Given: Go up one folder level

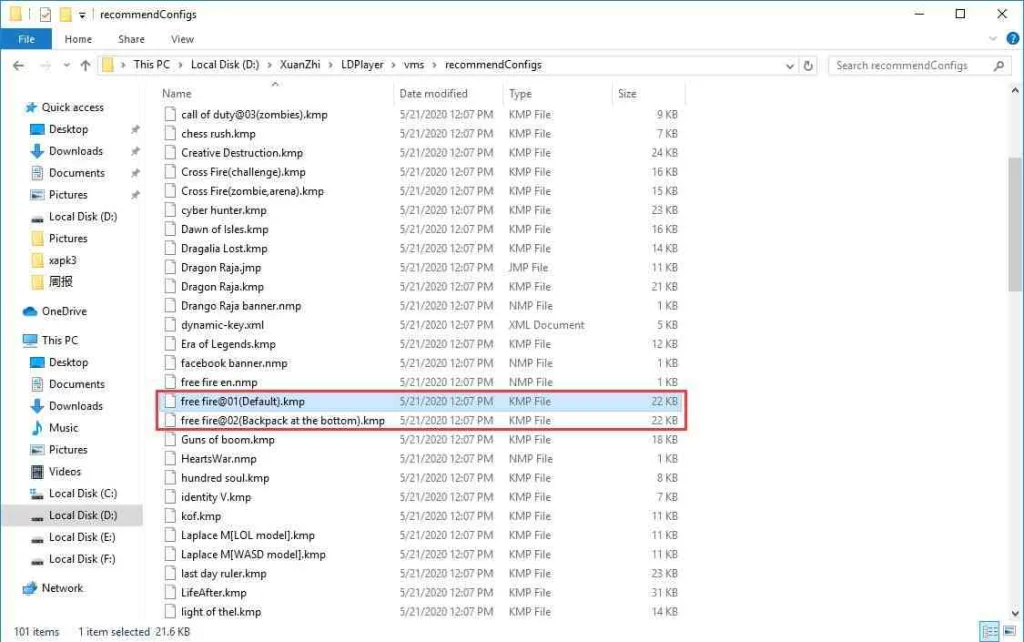Looking at the screenshot, I should pos(85,65).
